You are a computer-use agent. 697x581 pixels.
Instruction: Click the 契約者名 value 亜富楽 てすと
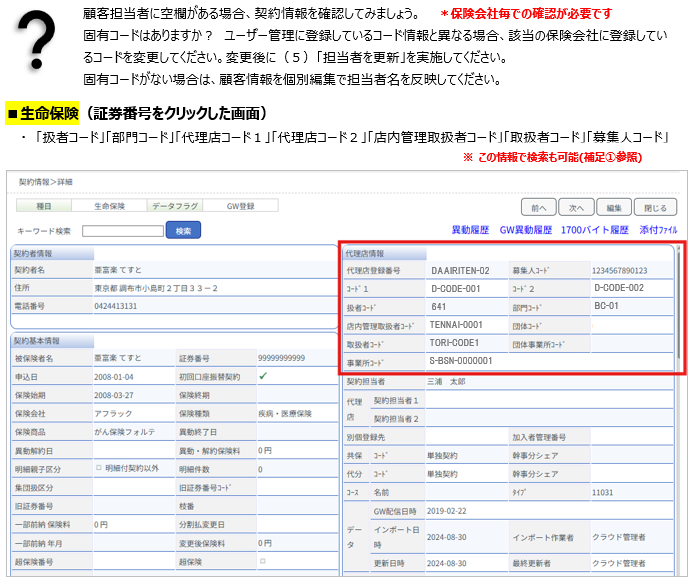[118, 270]
